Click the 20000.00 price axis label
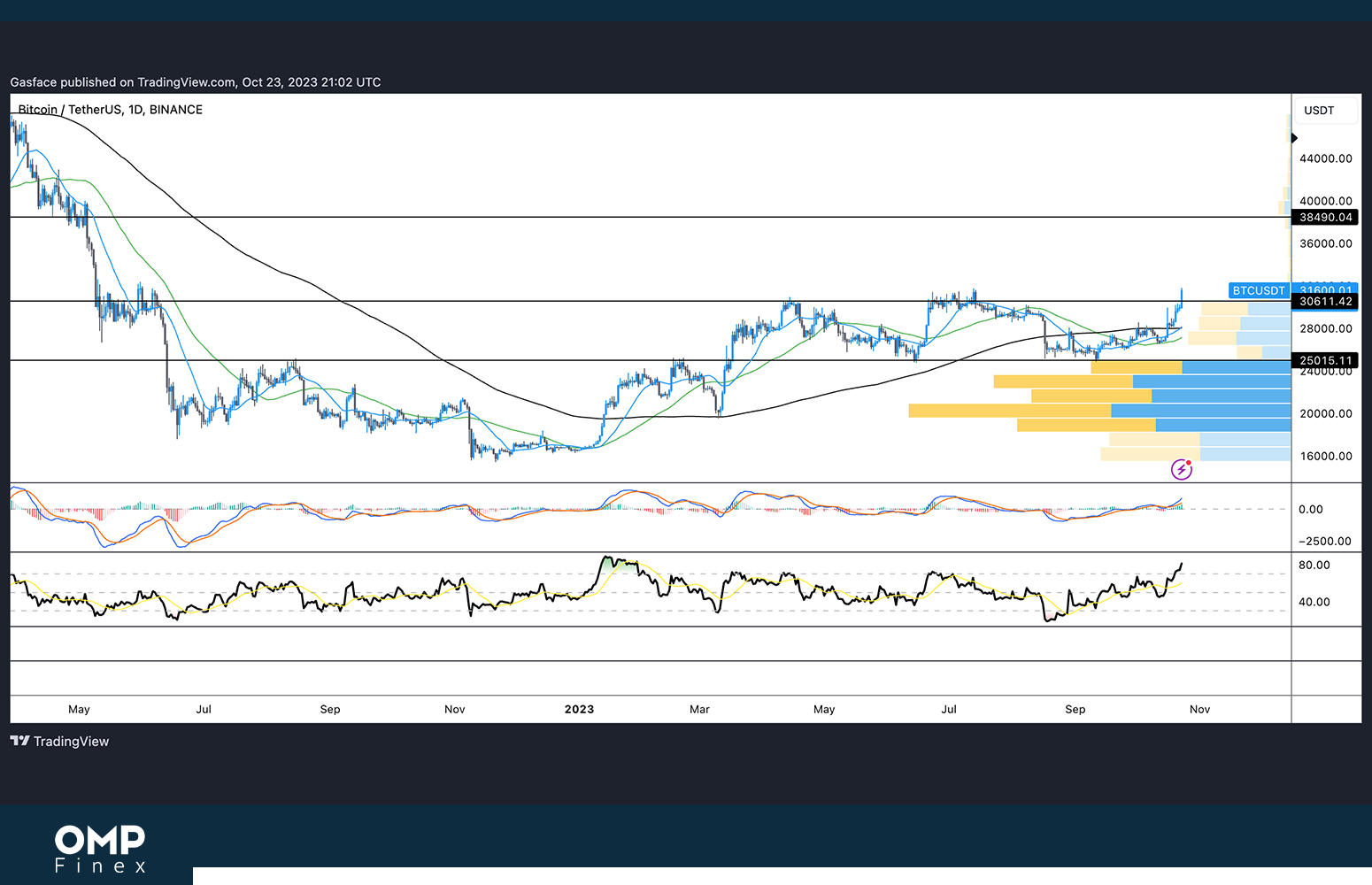Image resolution: width=1372 pixels, height=885 pixels. [x=1325, y=413]
